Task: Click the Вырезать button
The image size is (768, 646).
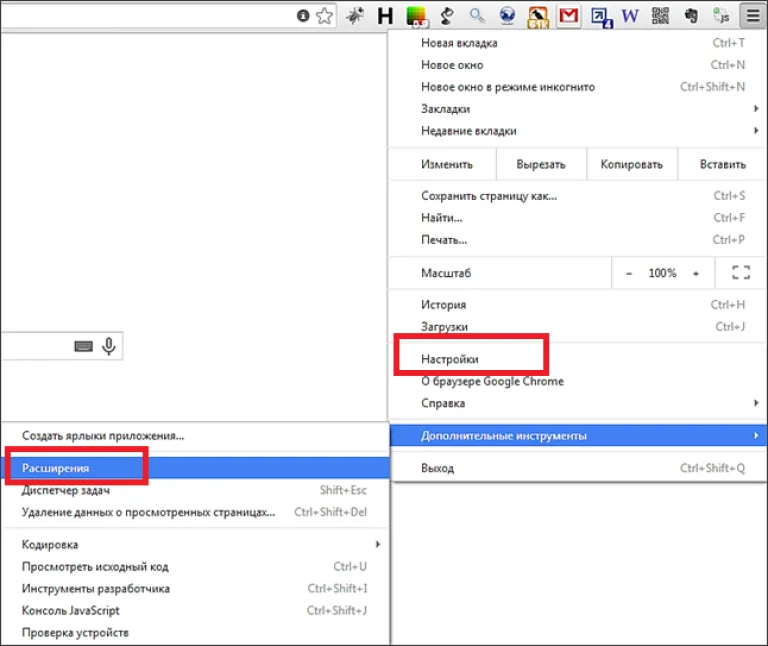Action: (x=541, y=165)
